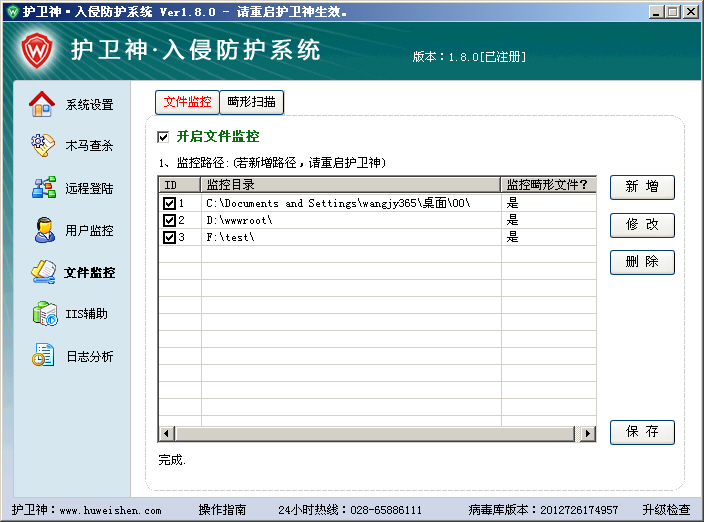This screenshot has width=704, height=522.
Task: Minimize the 护卫神 window
Action: [x=656, y=12]
